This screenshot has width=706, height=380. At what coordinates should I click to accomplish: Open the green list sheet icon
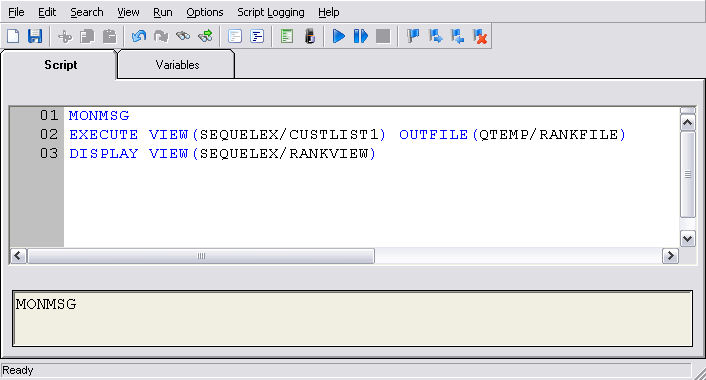tap(286, 36)
